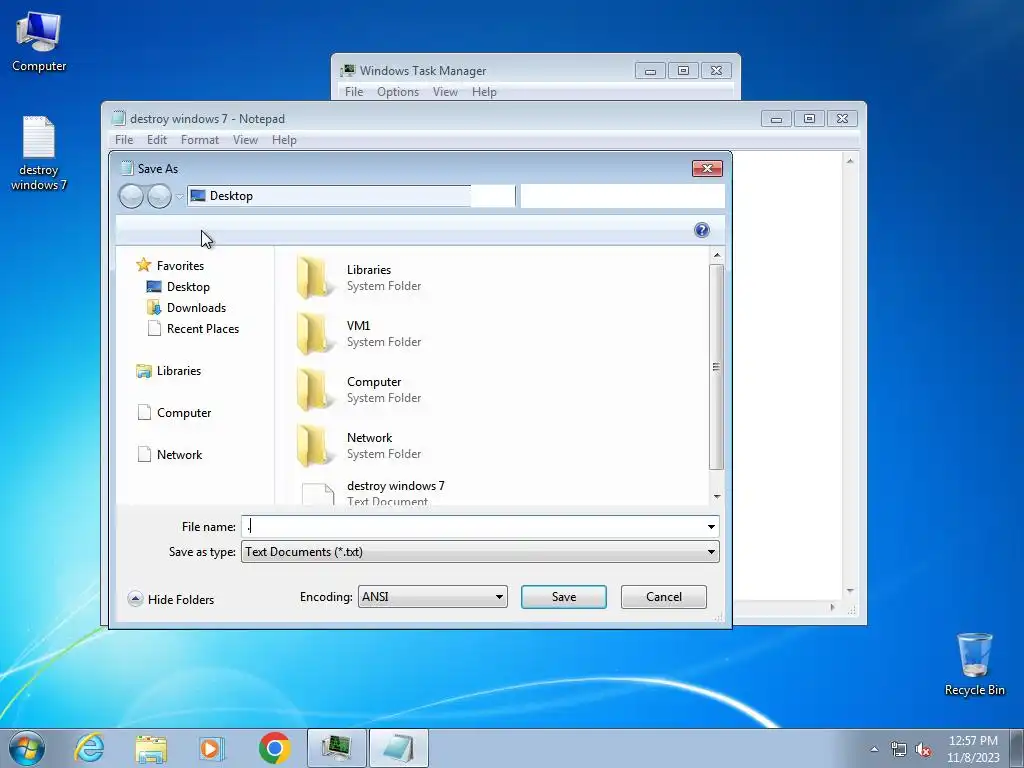Click the Save button
Image resolution: width=1024 pixels, height=768 pixels.
coord(564,597)
